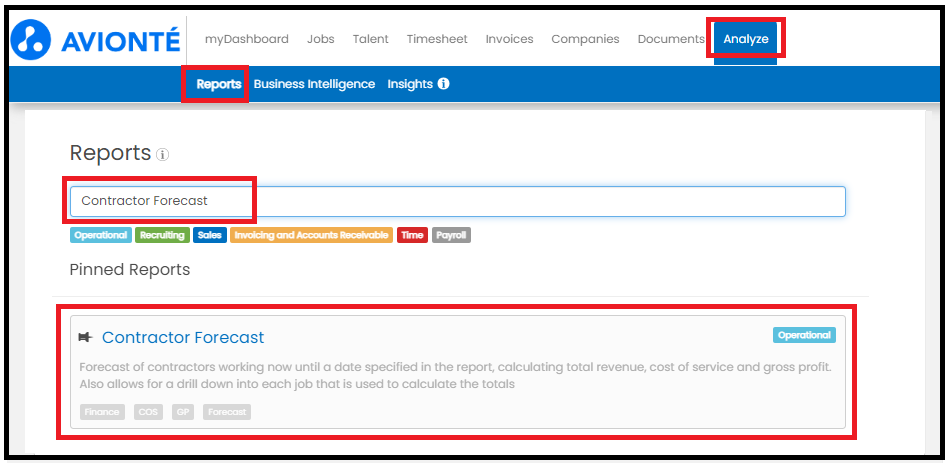Filter by the Recruiting tag
The width and height of the screenshot is (948, 463).
click(x=162, y=235)
